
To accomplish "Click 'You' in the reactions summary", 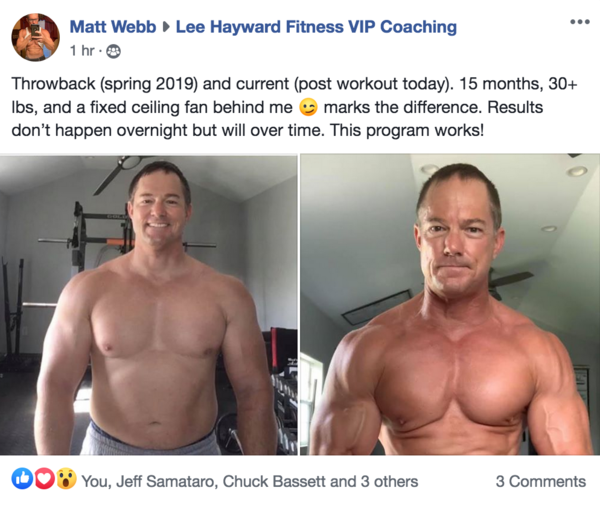I will (96, 482).
